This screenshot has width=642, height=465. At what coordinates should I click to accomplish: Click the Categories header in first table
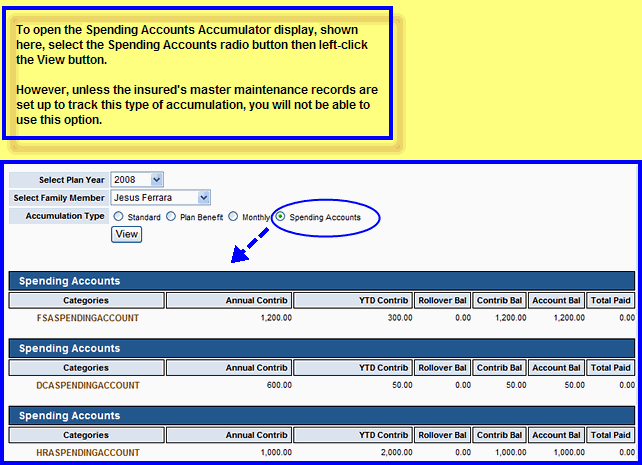pos(85,300)
